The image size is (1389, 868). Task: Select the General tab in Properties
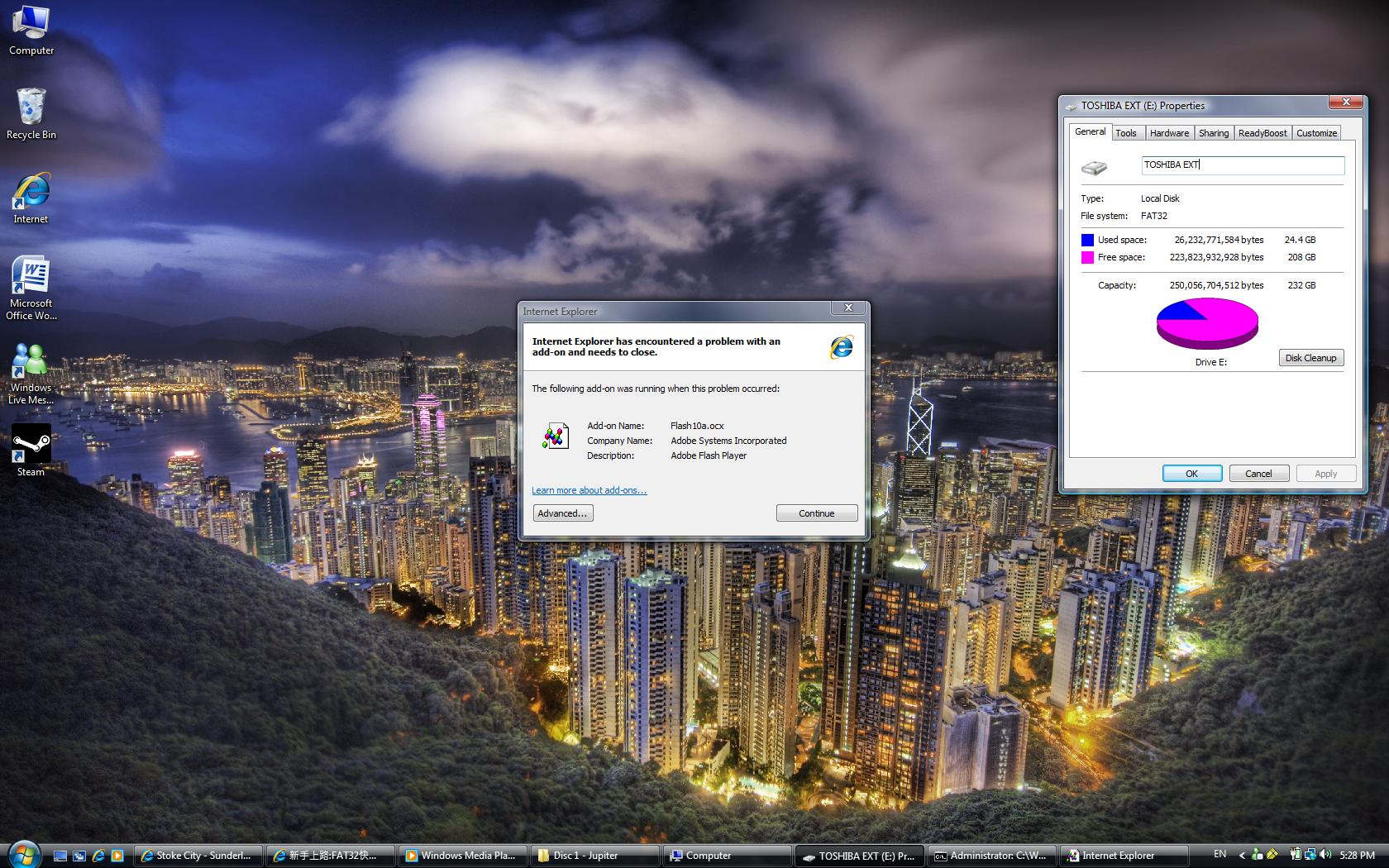coord(1090,131)
